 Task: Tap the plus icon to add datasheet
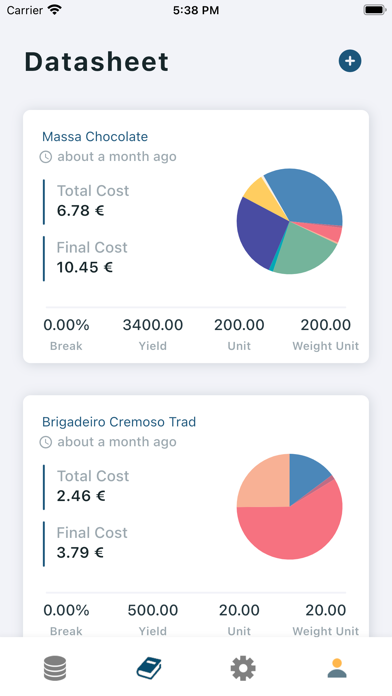click(350, 61)
